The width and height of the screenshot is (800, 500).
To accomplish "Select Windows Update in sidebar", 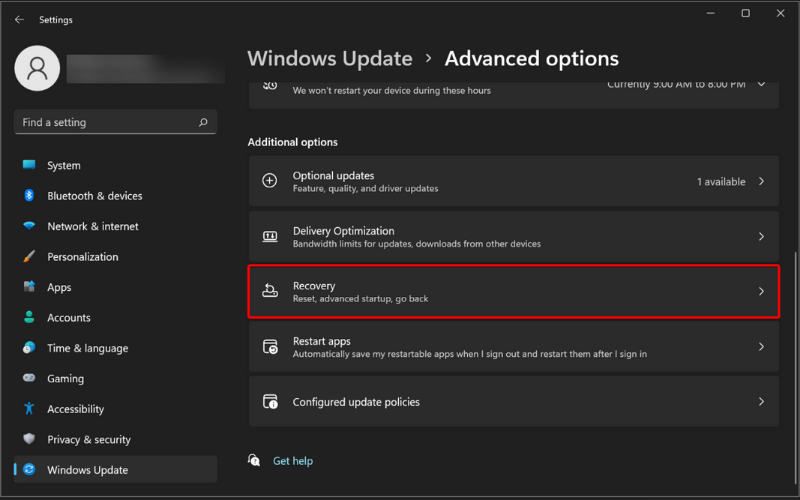I will tap(116, 469).
